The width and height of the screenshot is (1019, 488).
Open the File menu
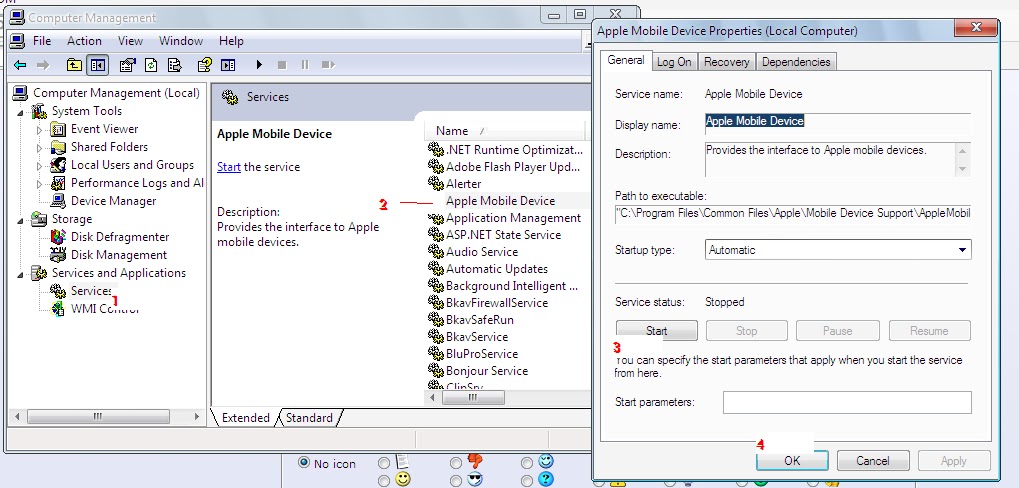[42, 41]
